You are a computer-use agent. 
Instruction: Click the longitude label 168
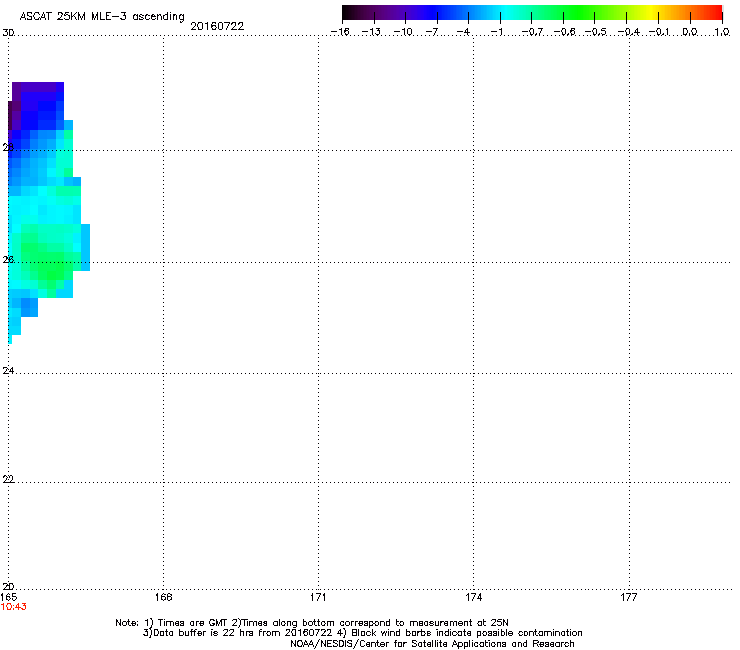[x=164, y=597]
